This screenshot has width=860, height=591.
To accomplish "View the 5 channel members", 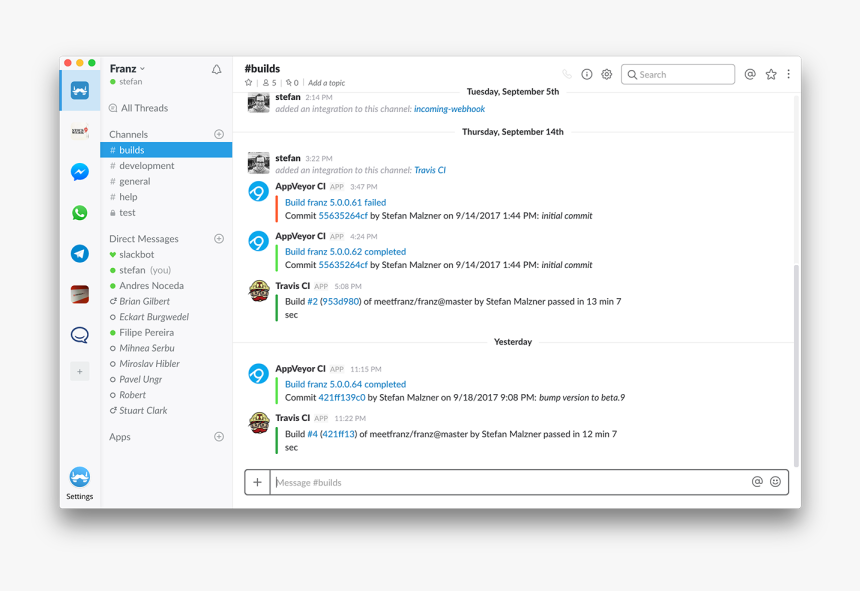I will pos(269,83).
